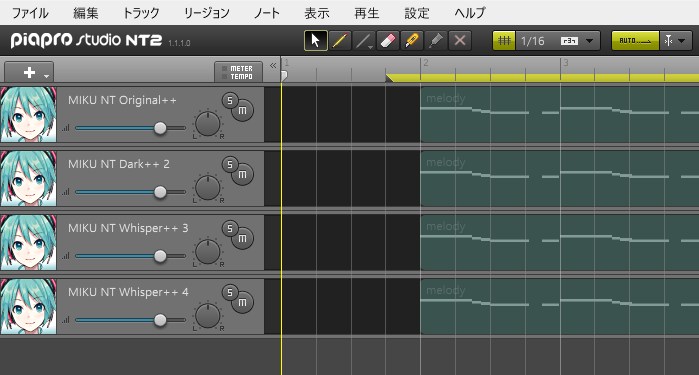Click volume slider handle on MIKU NT Whisper++ 3
Image resolution: width=699 pixels, height=375 pixels.
point(160,256)
